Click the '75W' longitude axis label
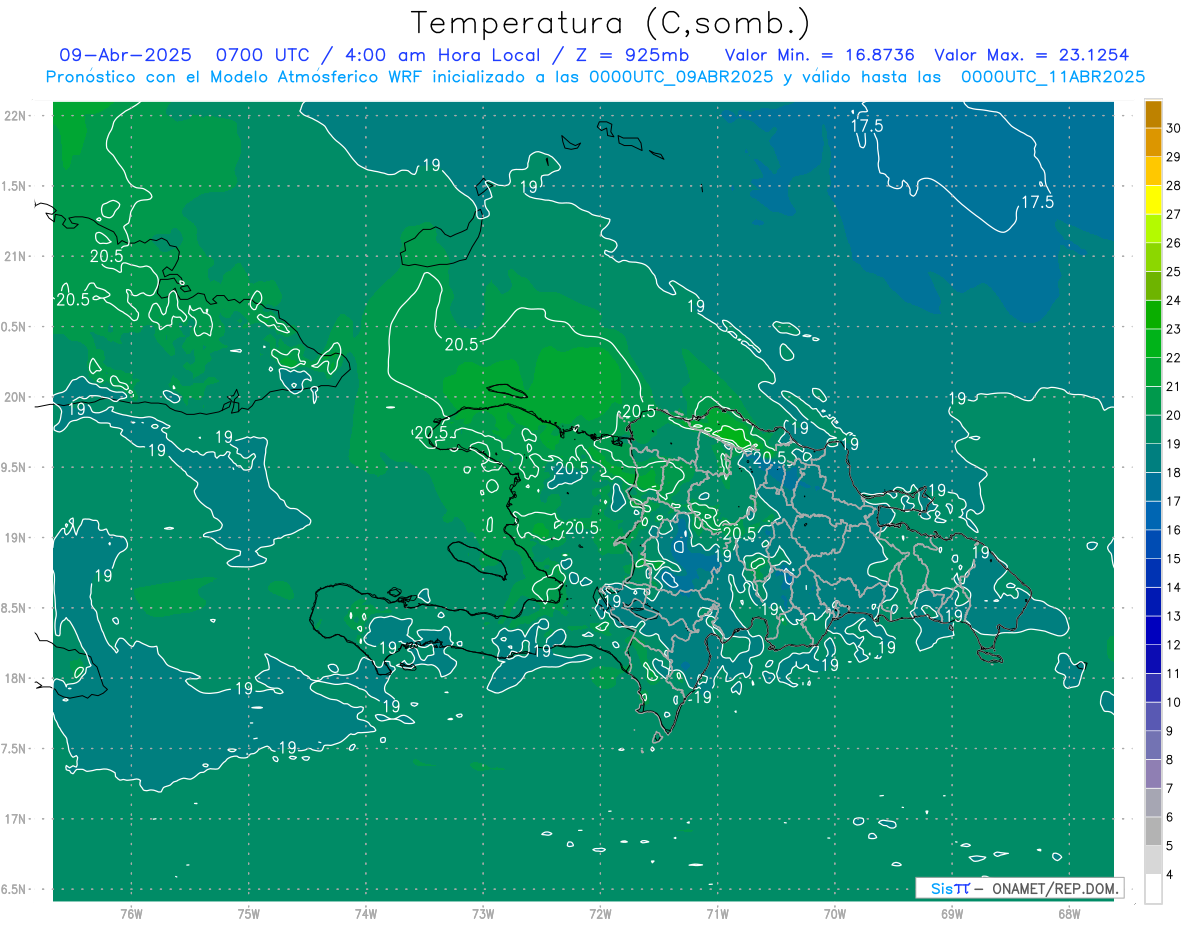Viewport: 1200px width, 927px height. (x=249, y=914)
